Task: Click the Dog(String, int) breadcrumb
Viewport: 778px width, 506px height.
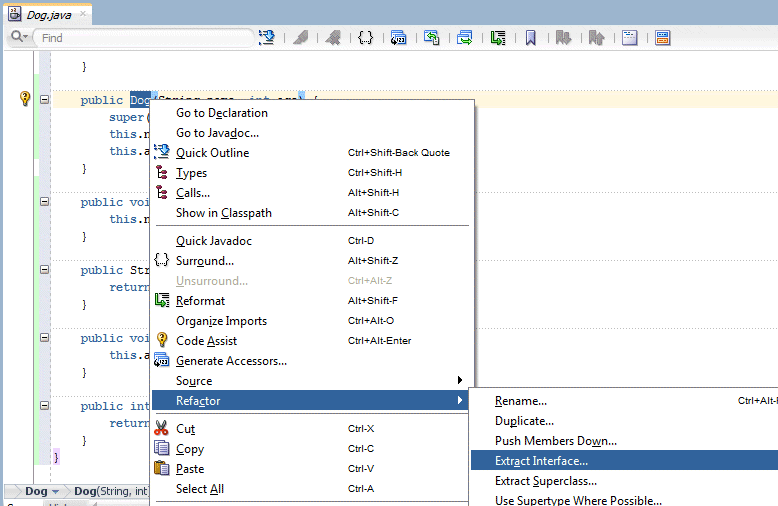Action: pyautogui.click(x=112, y=491)
